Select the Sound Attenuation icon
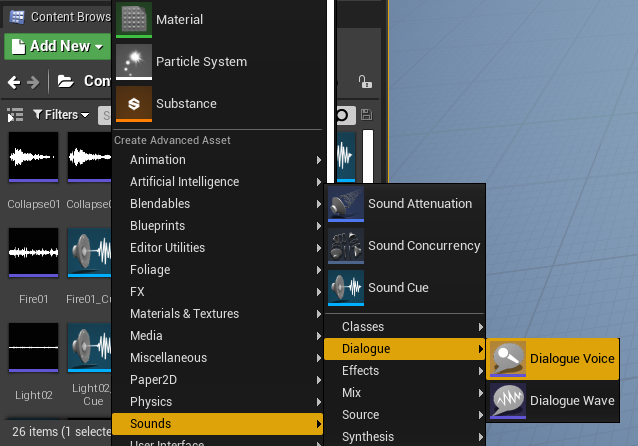The image size is (638, 446). click(x=346, y=203)
